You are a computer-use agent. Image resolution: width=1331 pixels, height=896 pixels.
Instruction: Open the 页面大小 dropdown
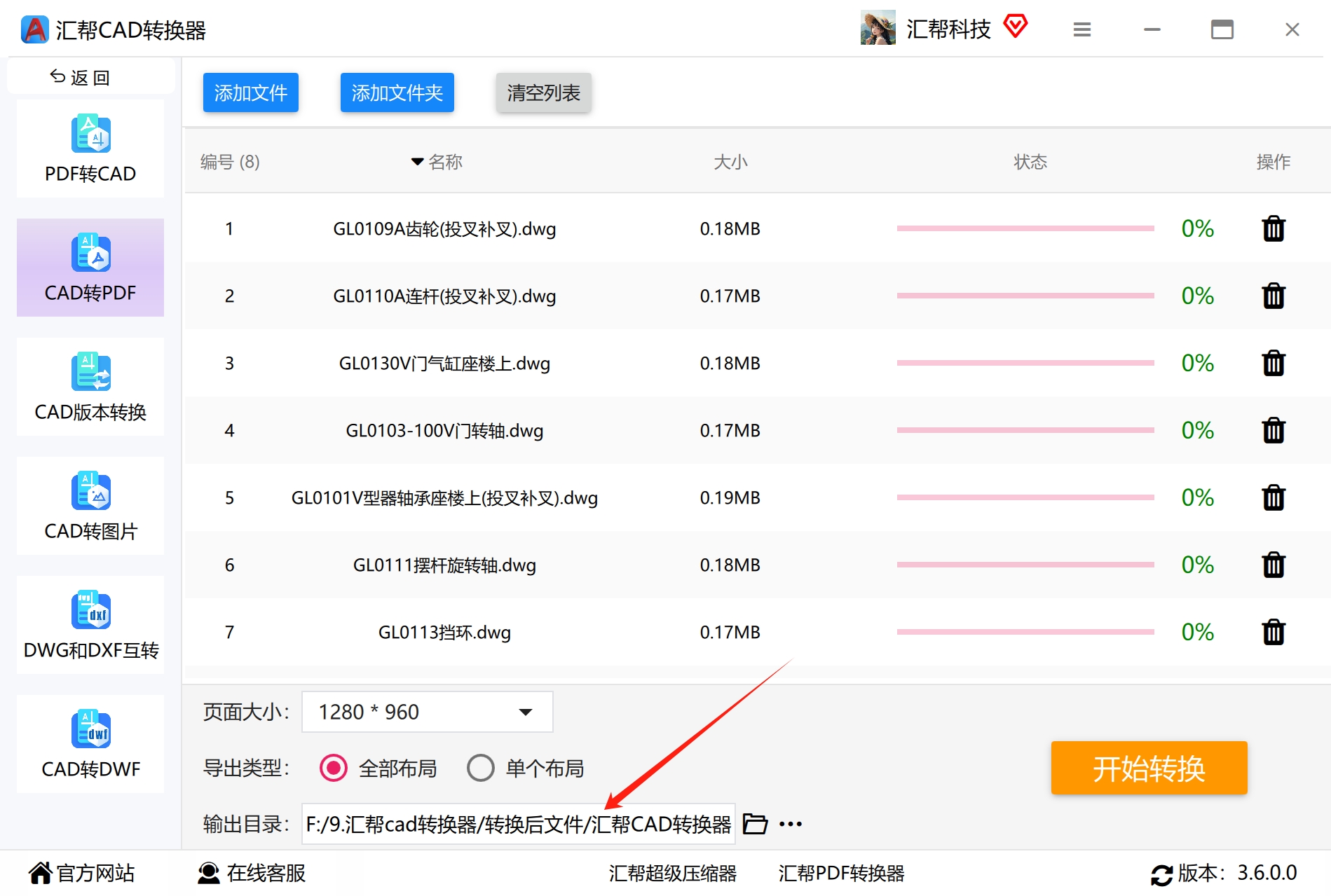click(427, 712)
